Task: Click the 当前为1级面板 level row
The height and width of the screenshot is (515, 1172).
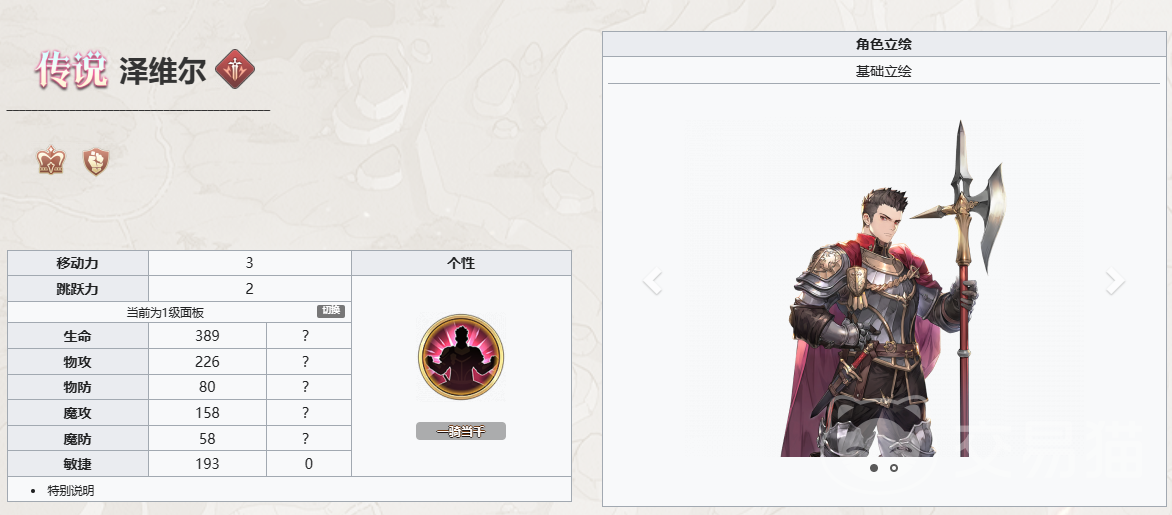Action: (x=179, y=312)
